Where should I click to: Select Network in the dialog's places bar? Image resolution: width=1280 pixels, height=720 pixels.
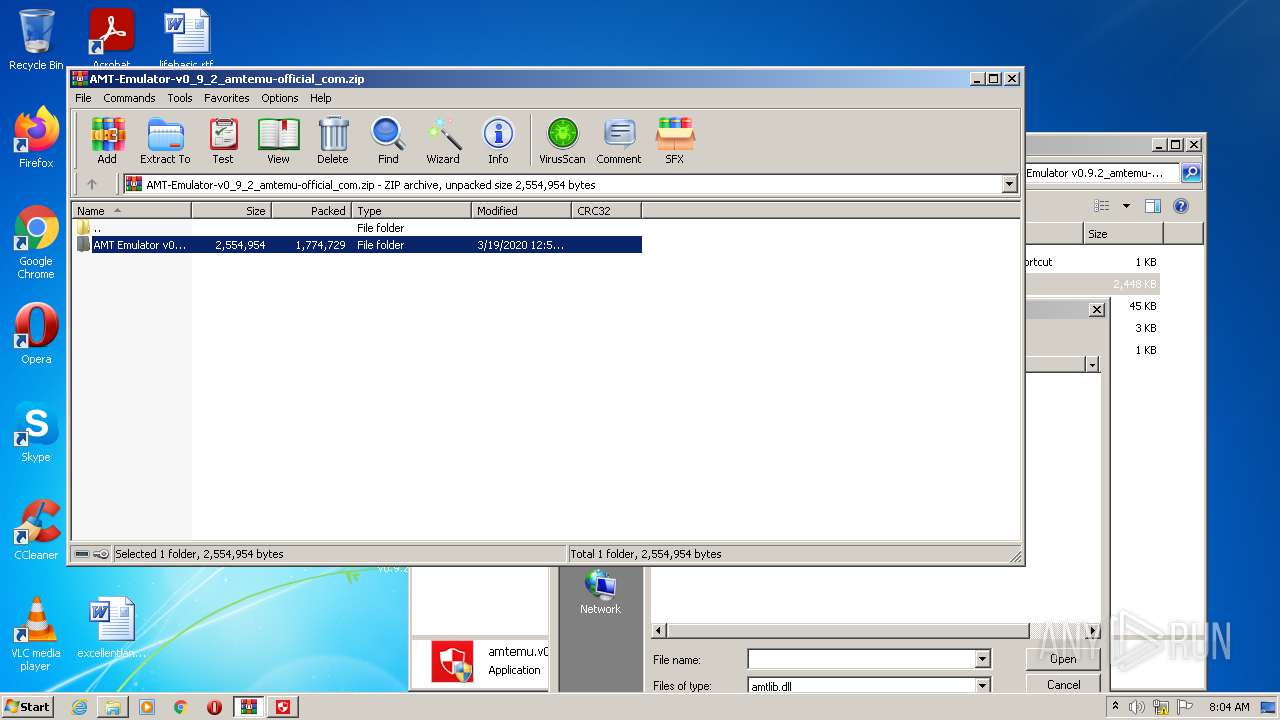pyautogui.click(x=600, y=592)
